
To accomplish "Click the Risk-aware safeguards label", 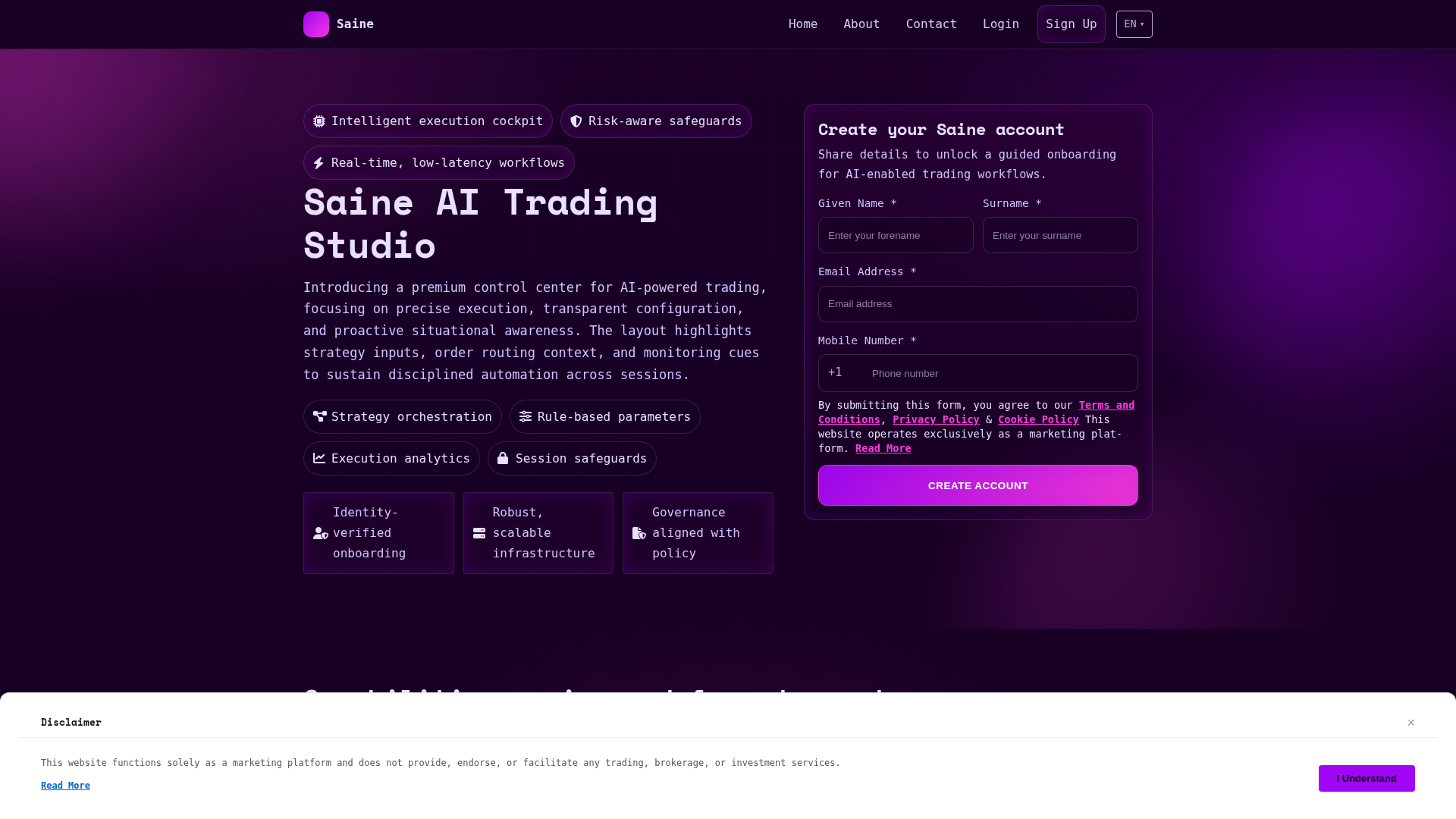I will 665,121.
